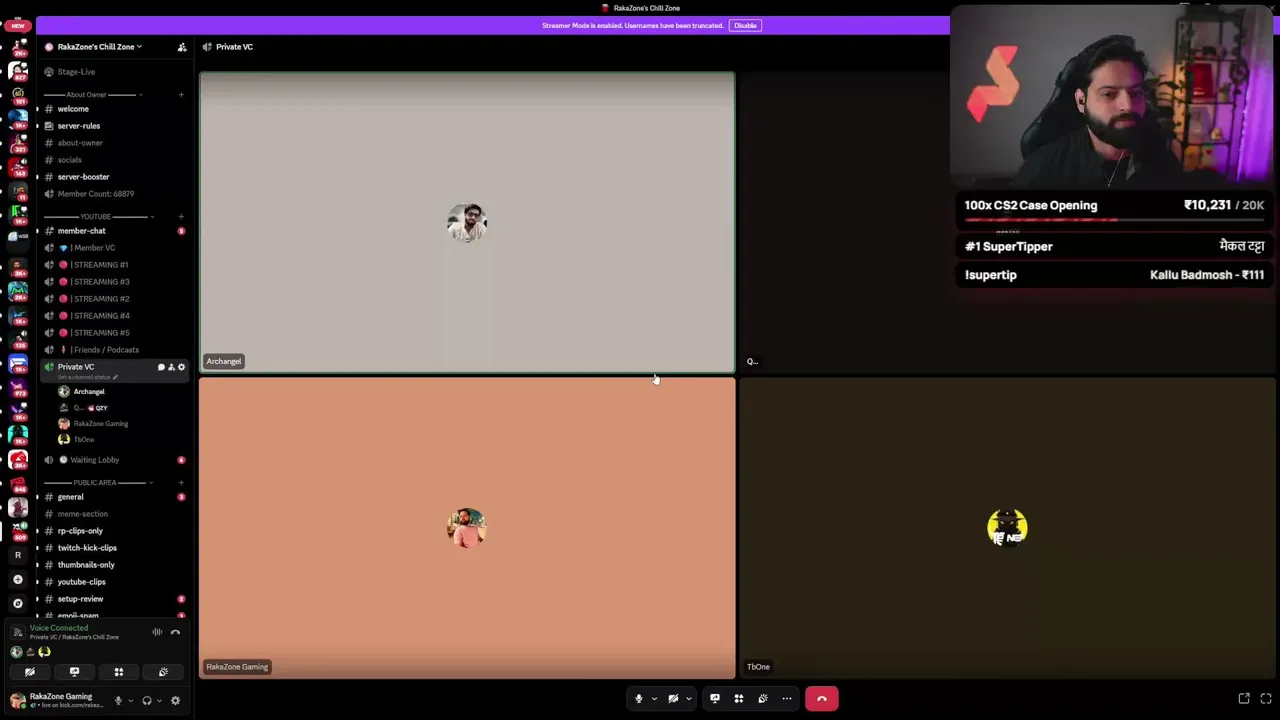Join the Waiting Lobby voice channel
This screenshot has height=720, width=1280.
(94, 460)
